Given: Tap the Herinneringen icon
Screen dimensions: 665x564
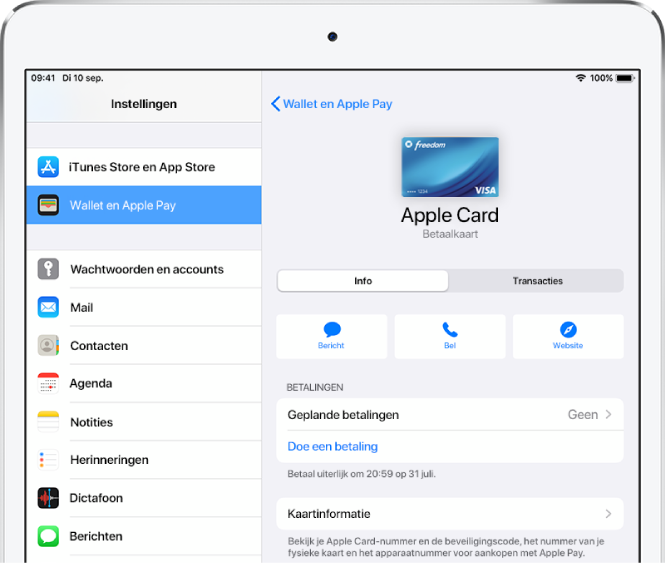Looking at the screenshot, I should (x=48, y=460).
